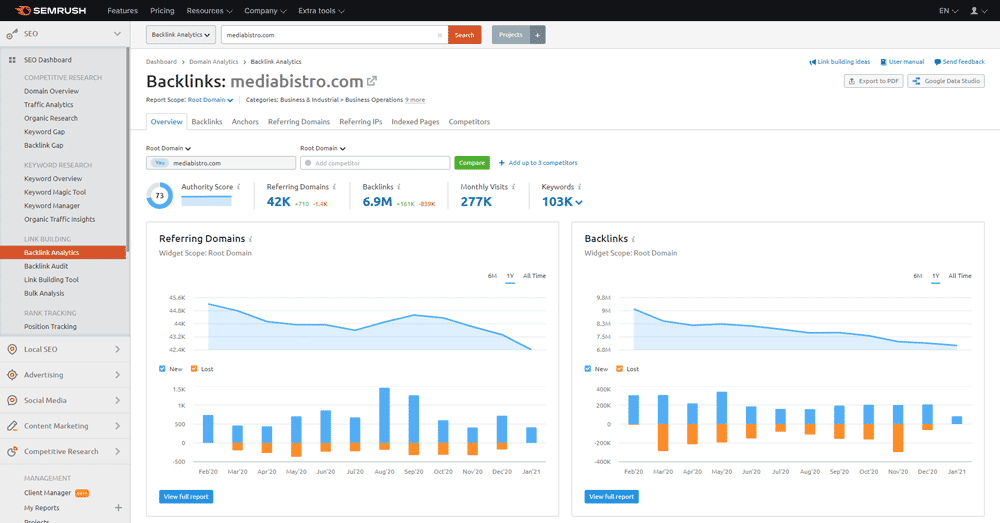Click the green Compare button
Screen dimensions: 1000x523
pos(472,163)
